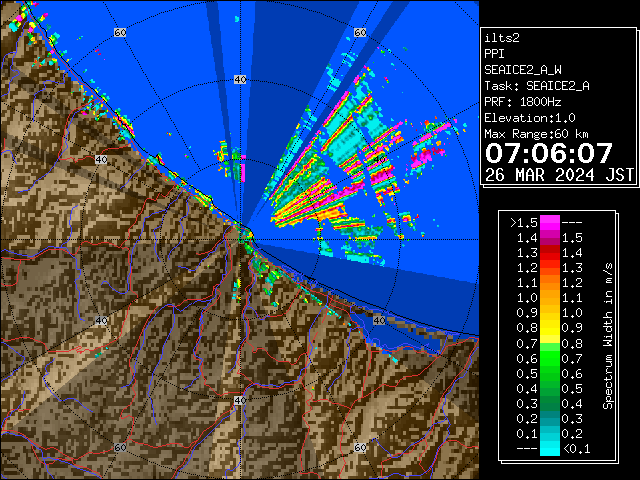Screen dimensions: 640x480
Task: Select the 26 MAR 2024 JST date
Action: [x=559, y=175]
